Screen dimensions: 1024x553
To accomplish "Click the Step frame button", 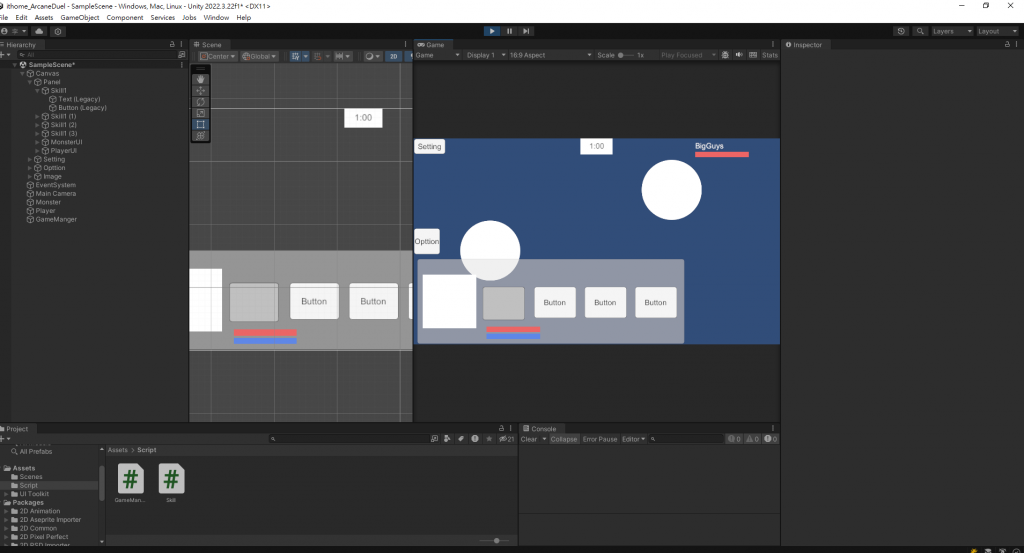I will tap(526, 31).
